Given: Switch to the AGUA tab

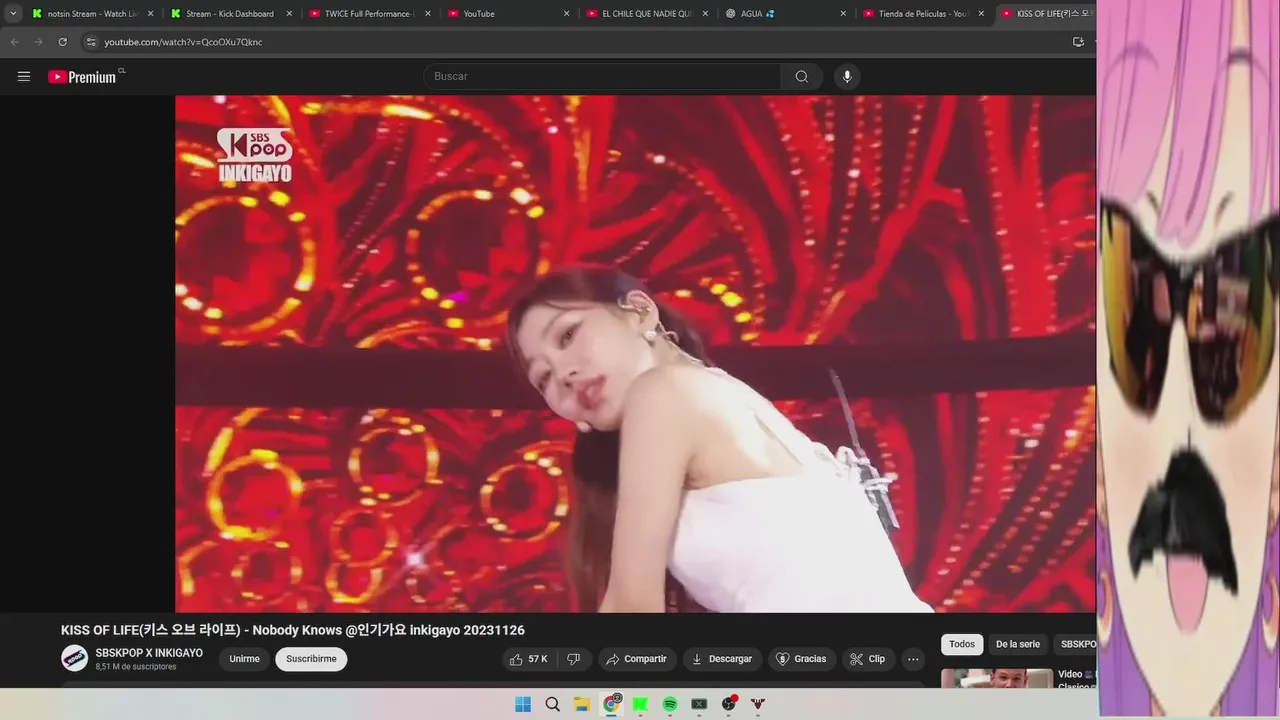Looking at the screenshot, I should [x=785, y=14].
